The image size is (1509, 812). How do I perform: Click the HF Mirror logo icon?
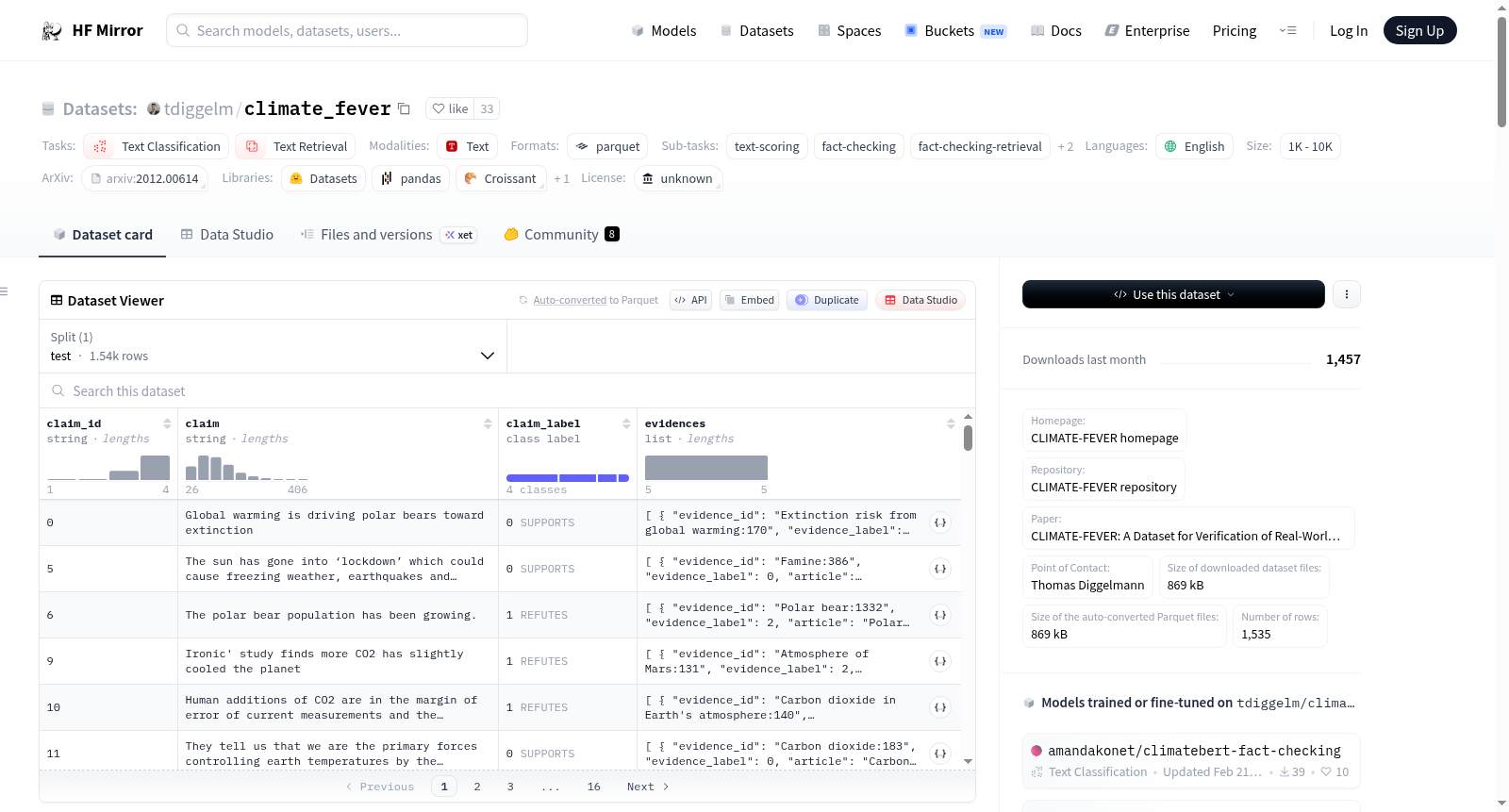[x=52, y=31]
